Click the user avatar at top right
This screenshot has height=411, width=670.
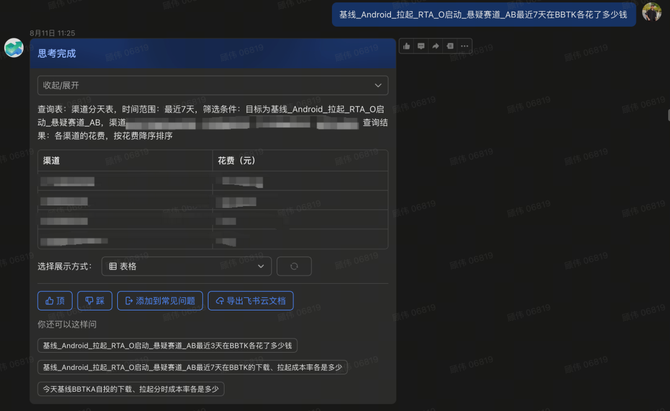point(653,13)
